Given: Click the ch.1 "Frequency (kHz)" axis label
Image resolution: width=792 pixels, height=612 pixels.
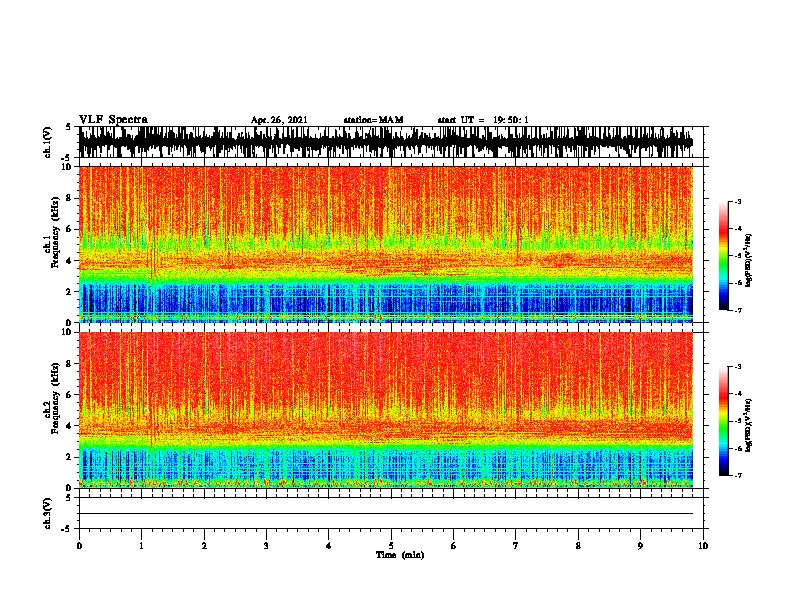Looking at the screenshot, I should (55, 232).
